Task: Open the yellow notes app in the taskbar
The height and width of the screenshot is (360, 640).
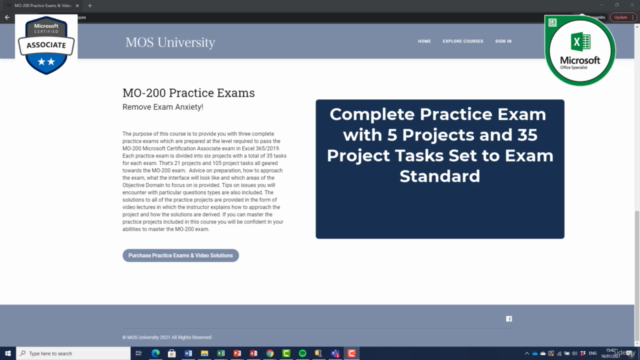Action: point(319,353)
